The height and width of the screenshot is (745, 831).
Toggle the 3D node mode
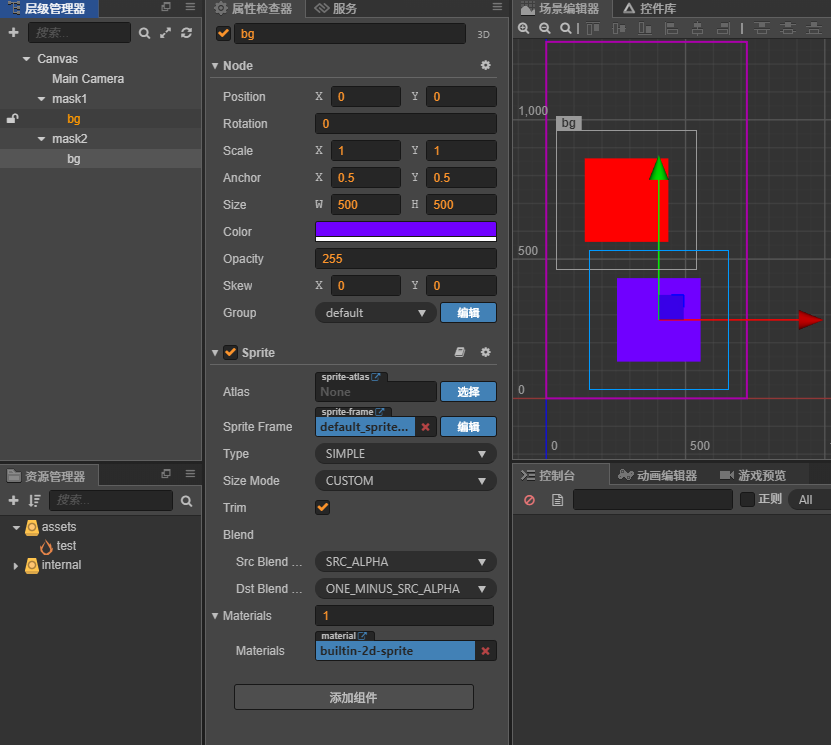point(483,34)
